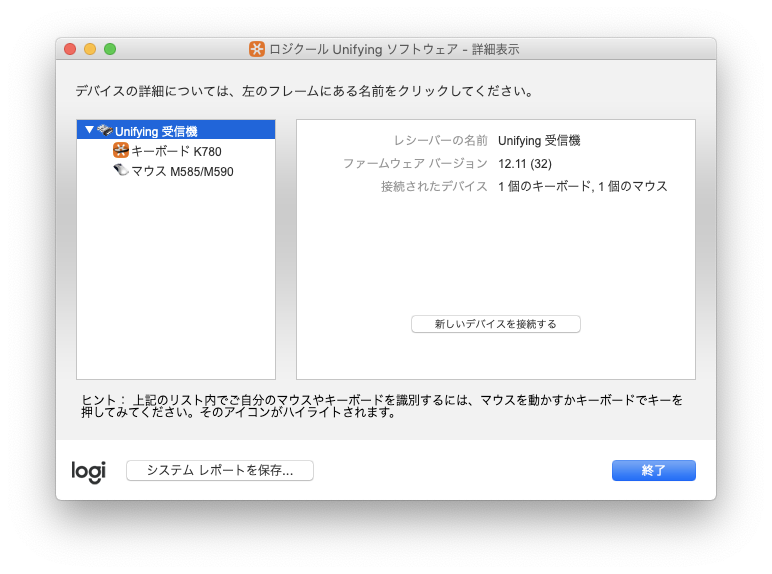Close the window with red button
The width and height of the screenshot is (772, 574).
point(70,49)
